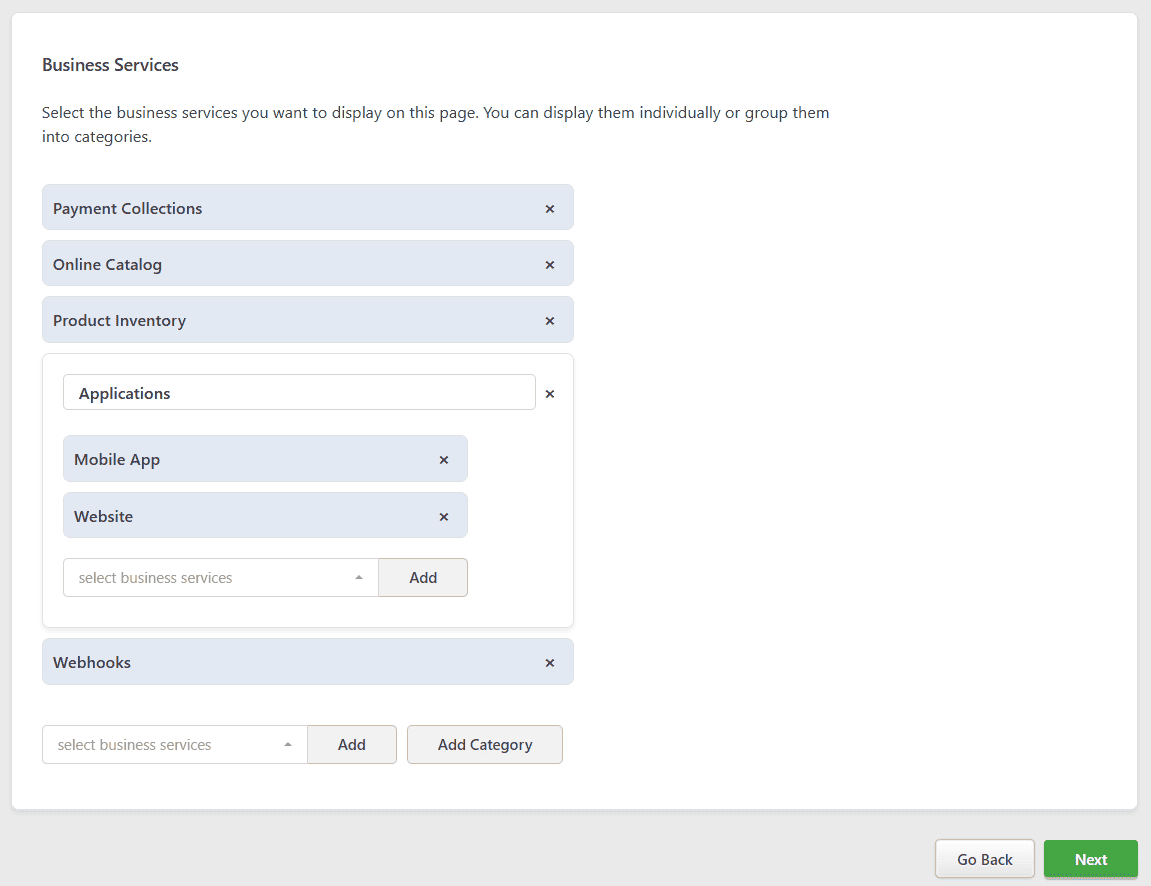Image resolution: width=1151 pixels, height=886 pixels.
Task: Open the bottom select business services dropdown
Action: coord(174,745)
